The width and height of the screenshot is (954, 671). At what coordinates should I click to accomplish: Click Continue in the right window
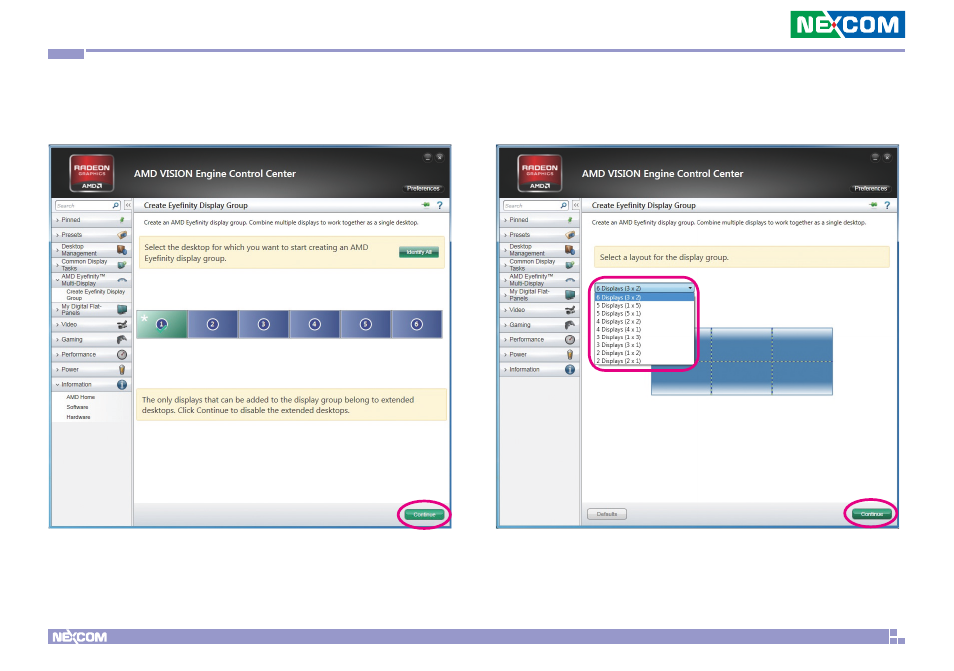pos(871,514)
